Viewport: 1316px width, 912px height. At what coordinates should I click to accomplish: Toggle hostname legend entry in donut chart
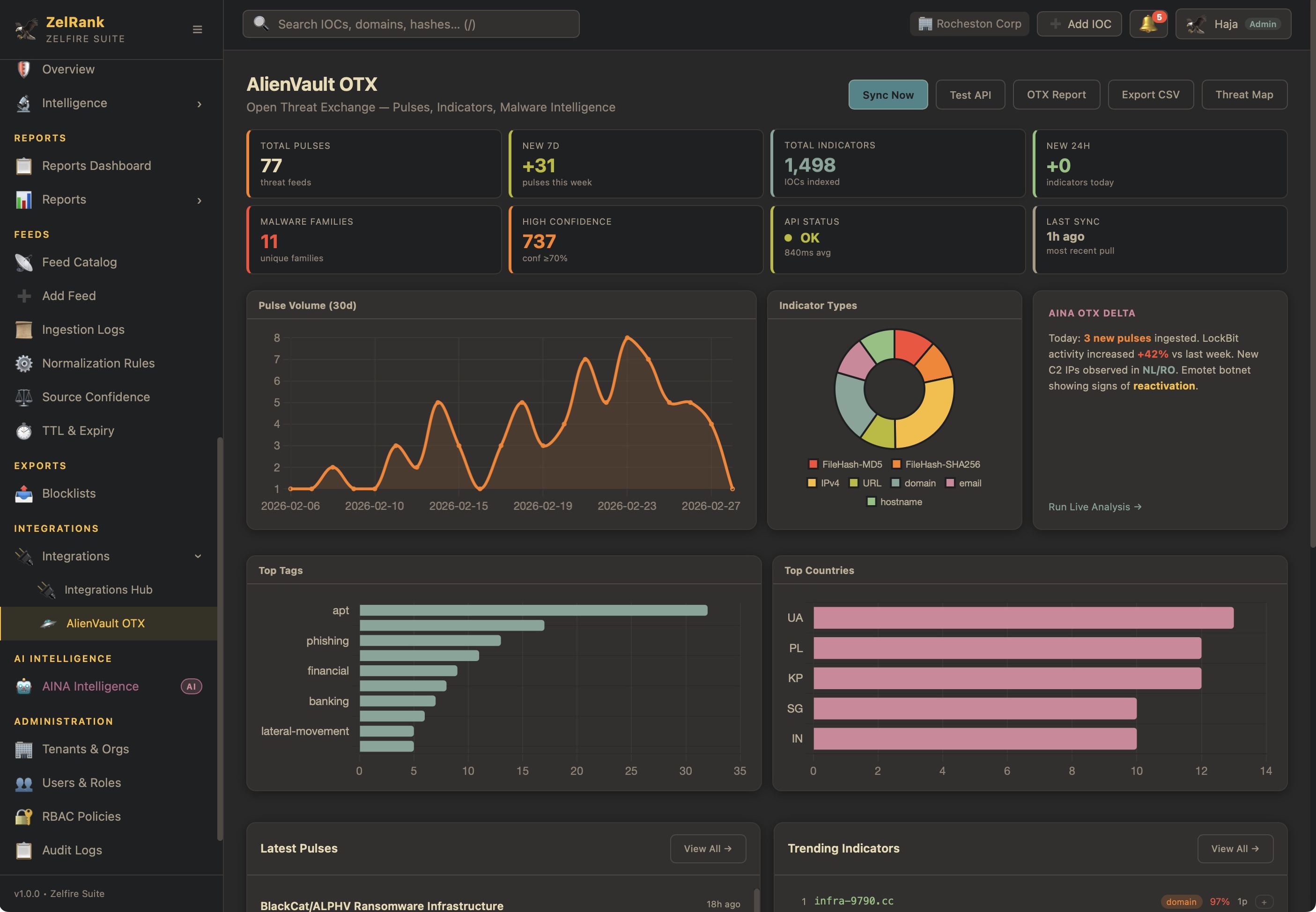[894, 502]
